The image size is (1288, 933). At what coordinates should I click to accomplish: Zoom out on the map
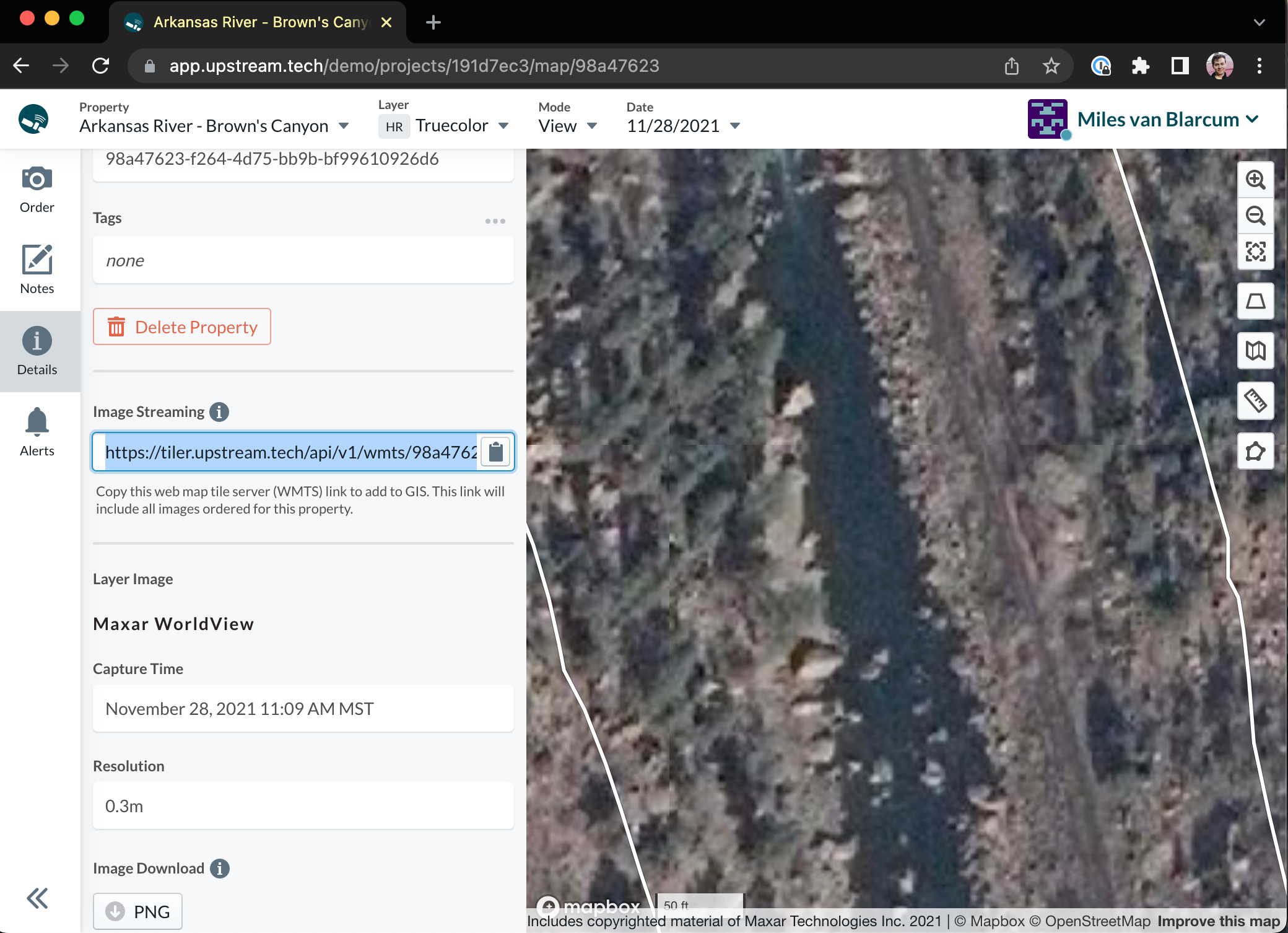1255,216
